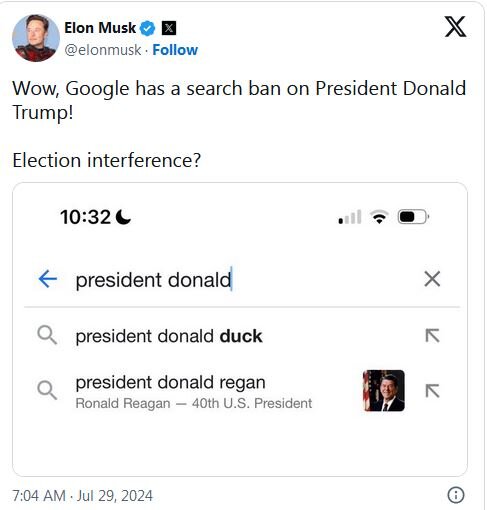Click the X logo in top-right corner
The height and width of the screenshot is (510, 487).
[x=455, y=27]
